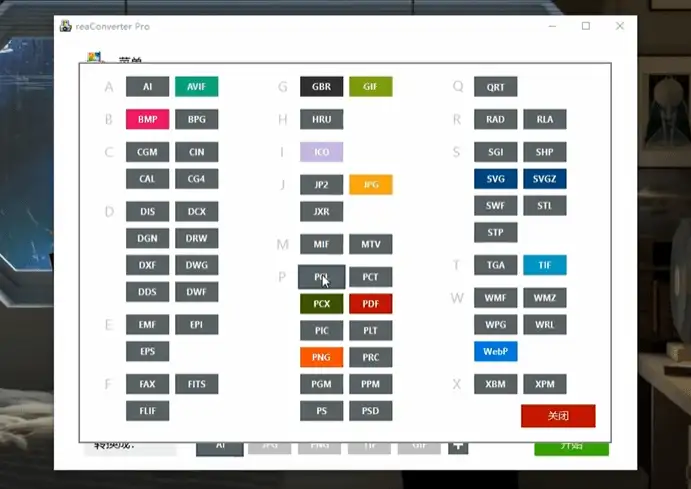This screenshot has height=489, width=691.
Task: Pick the orange JPG format button
Action: (x=370, y=185)
